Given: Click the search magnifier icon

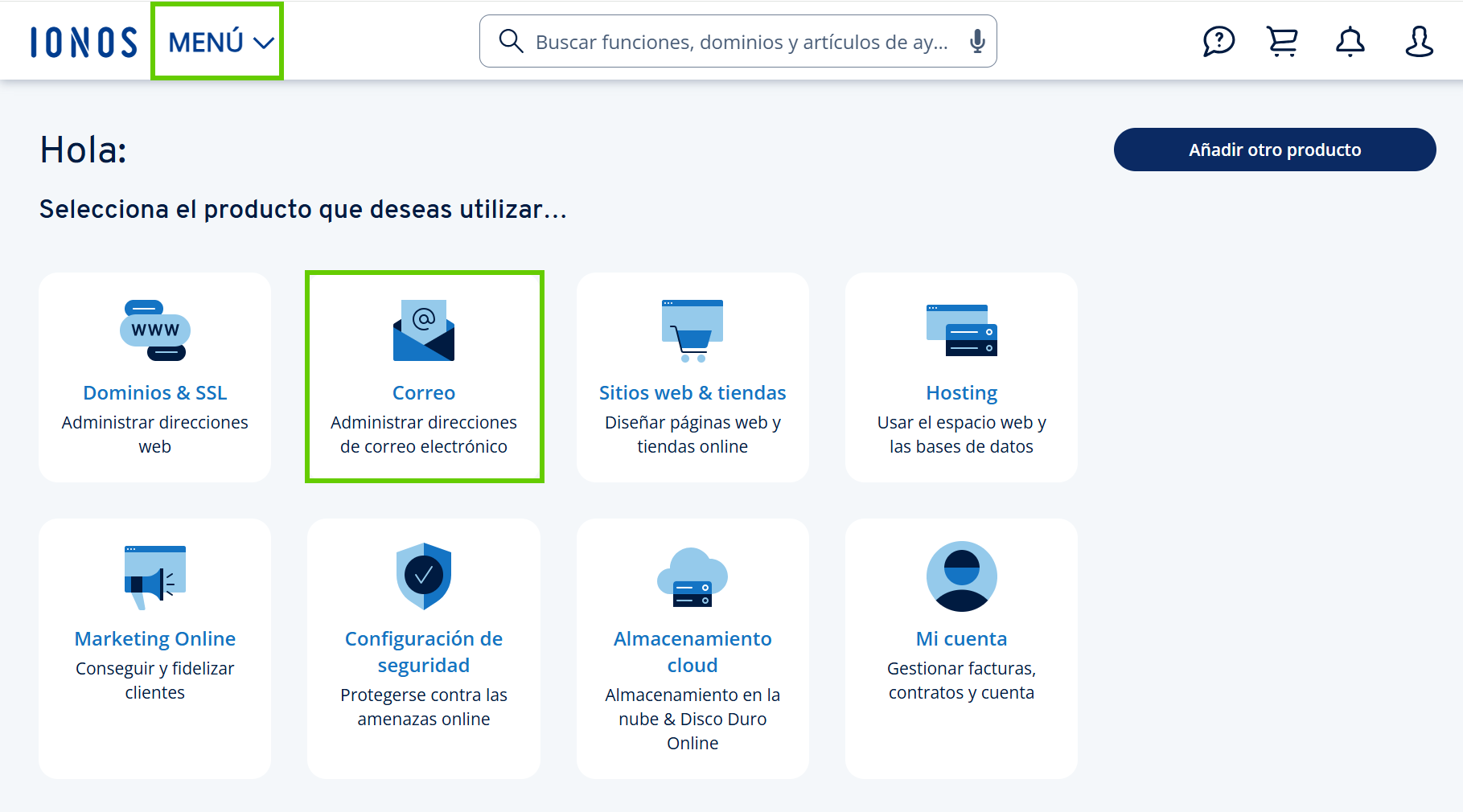Looking at the screenshot, I should click(x=511, y=41).
